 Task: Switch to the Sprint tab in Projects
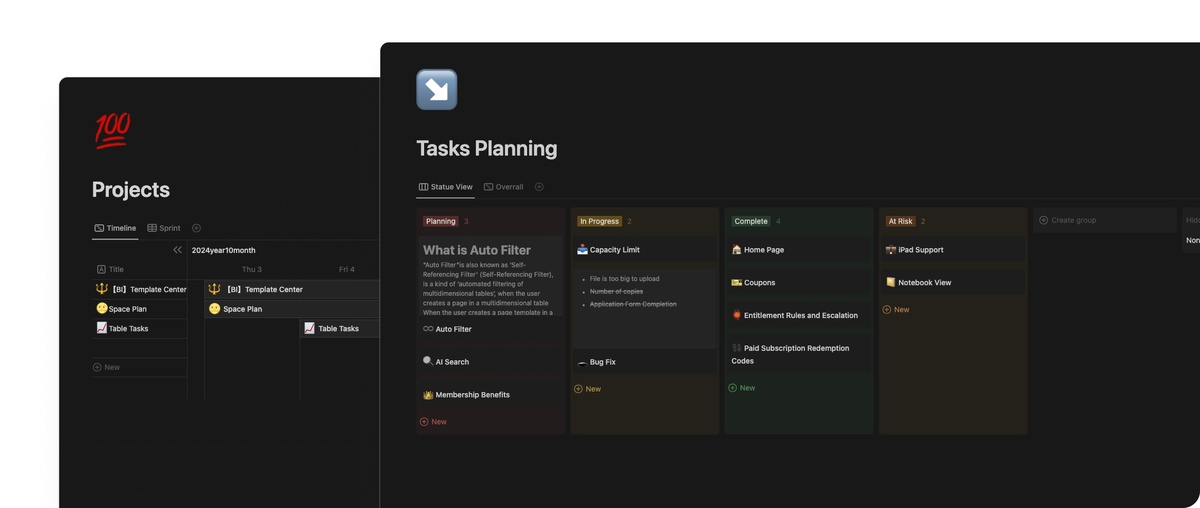click(x=164, y=228)
